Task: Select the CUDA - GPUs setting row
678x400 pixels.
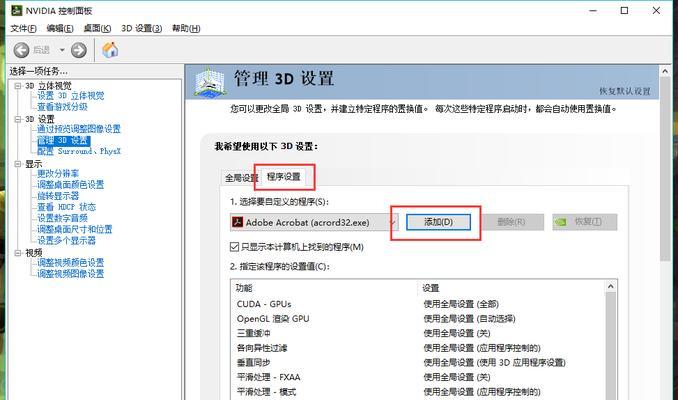Action: 419,304
